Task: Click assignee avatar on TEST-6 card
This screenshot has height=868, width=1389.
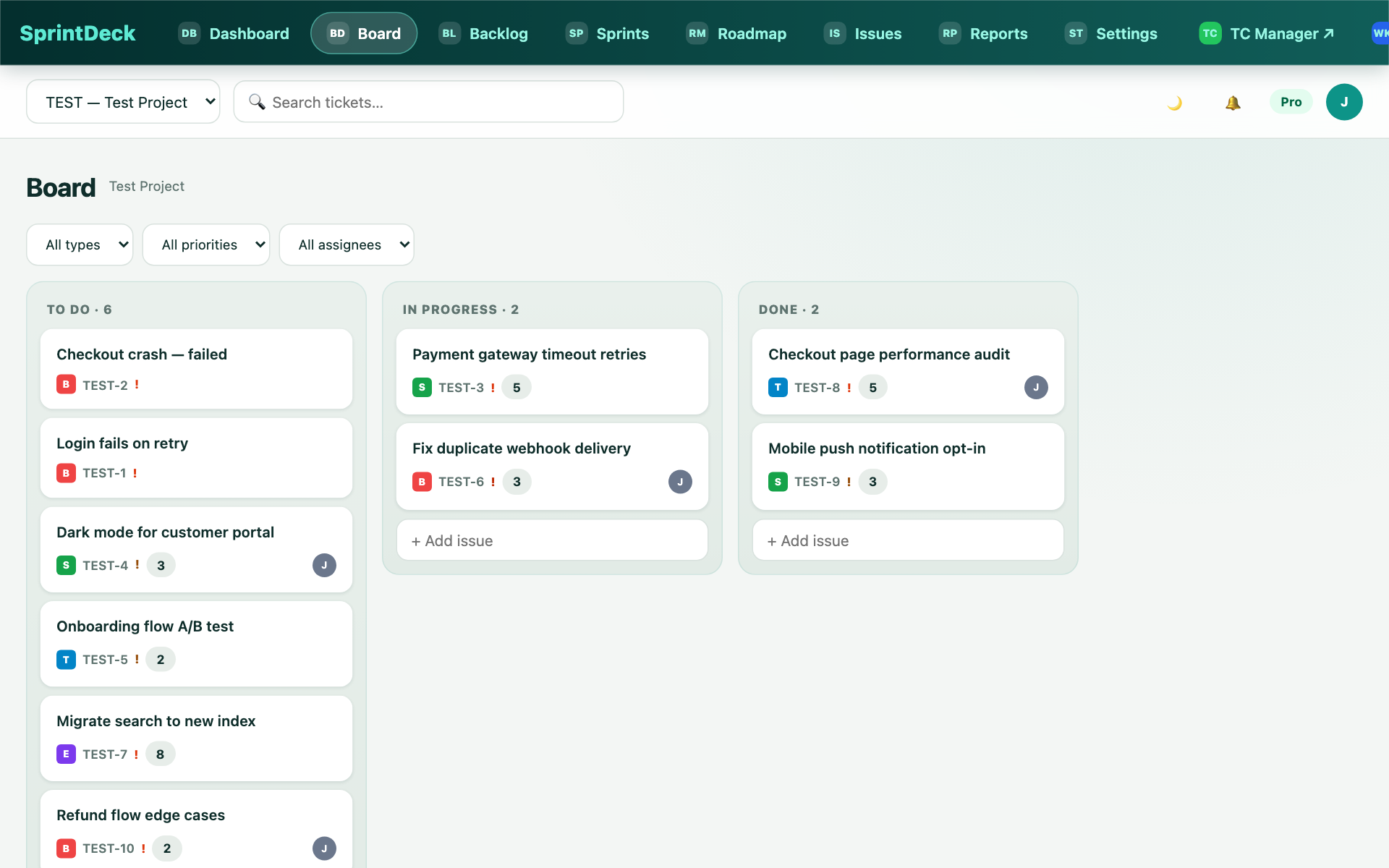Action: point(680,482)
